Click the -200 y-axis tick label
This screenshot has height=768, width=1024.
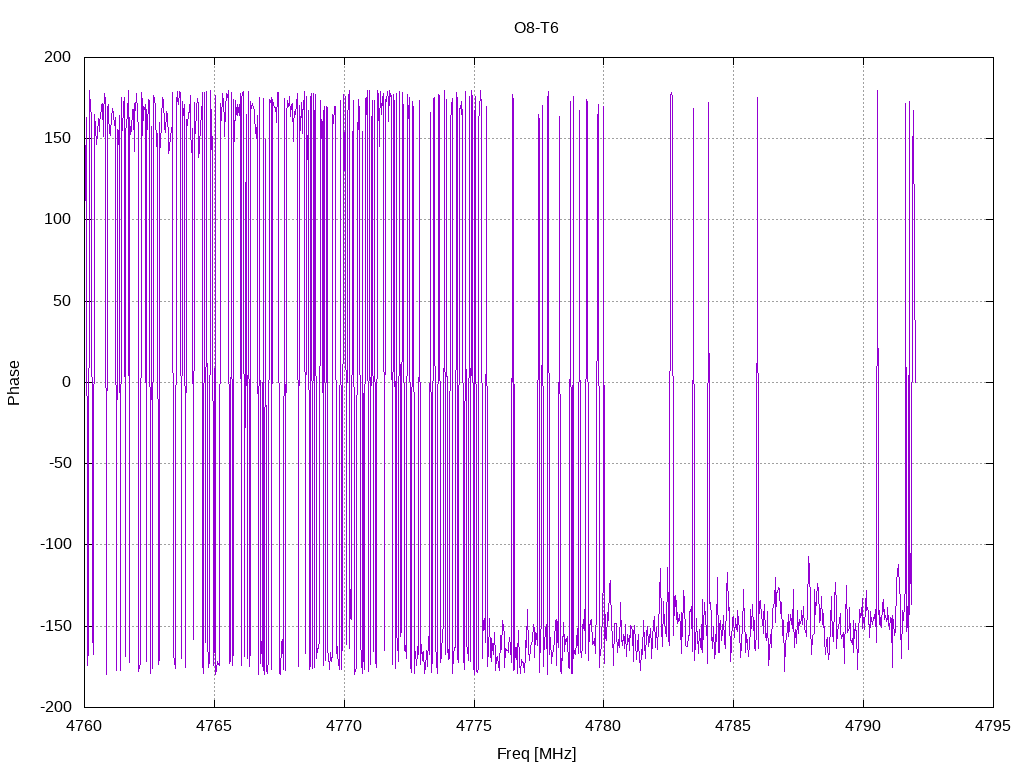56,707
